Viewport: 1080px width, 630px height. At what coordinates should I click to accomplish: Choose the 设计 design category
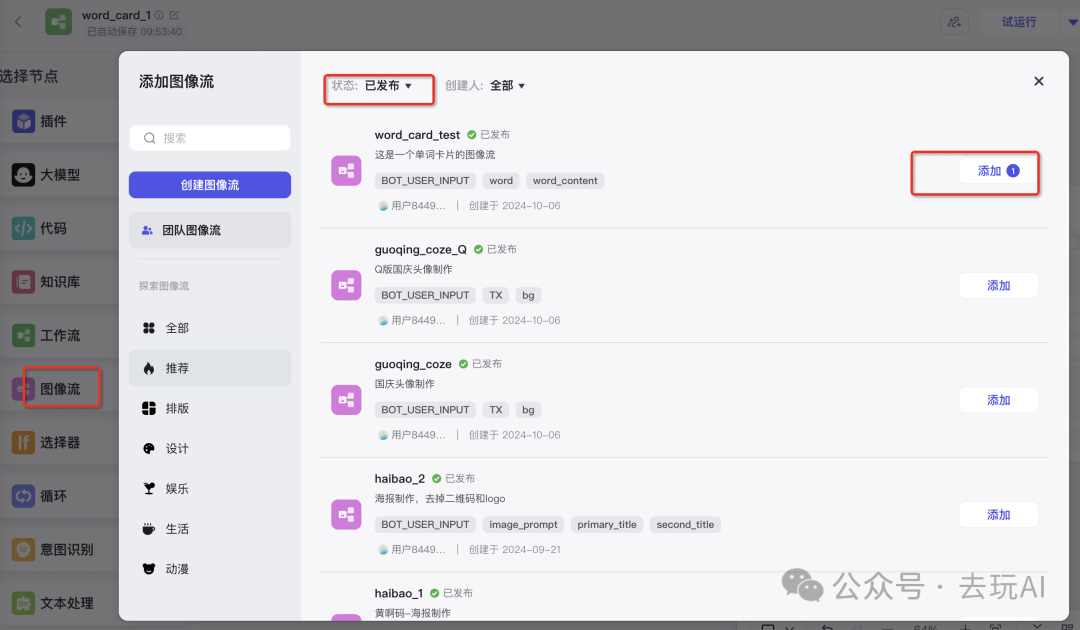point(209,449)
